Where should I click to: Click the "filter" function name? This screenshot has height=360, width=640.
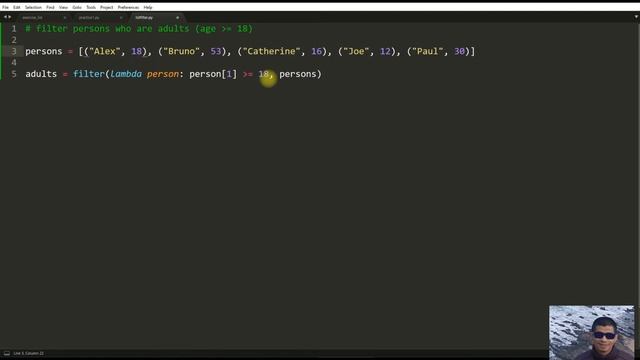pos(89,74)
